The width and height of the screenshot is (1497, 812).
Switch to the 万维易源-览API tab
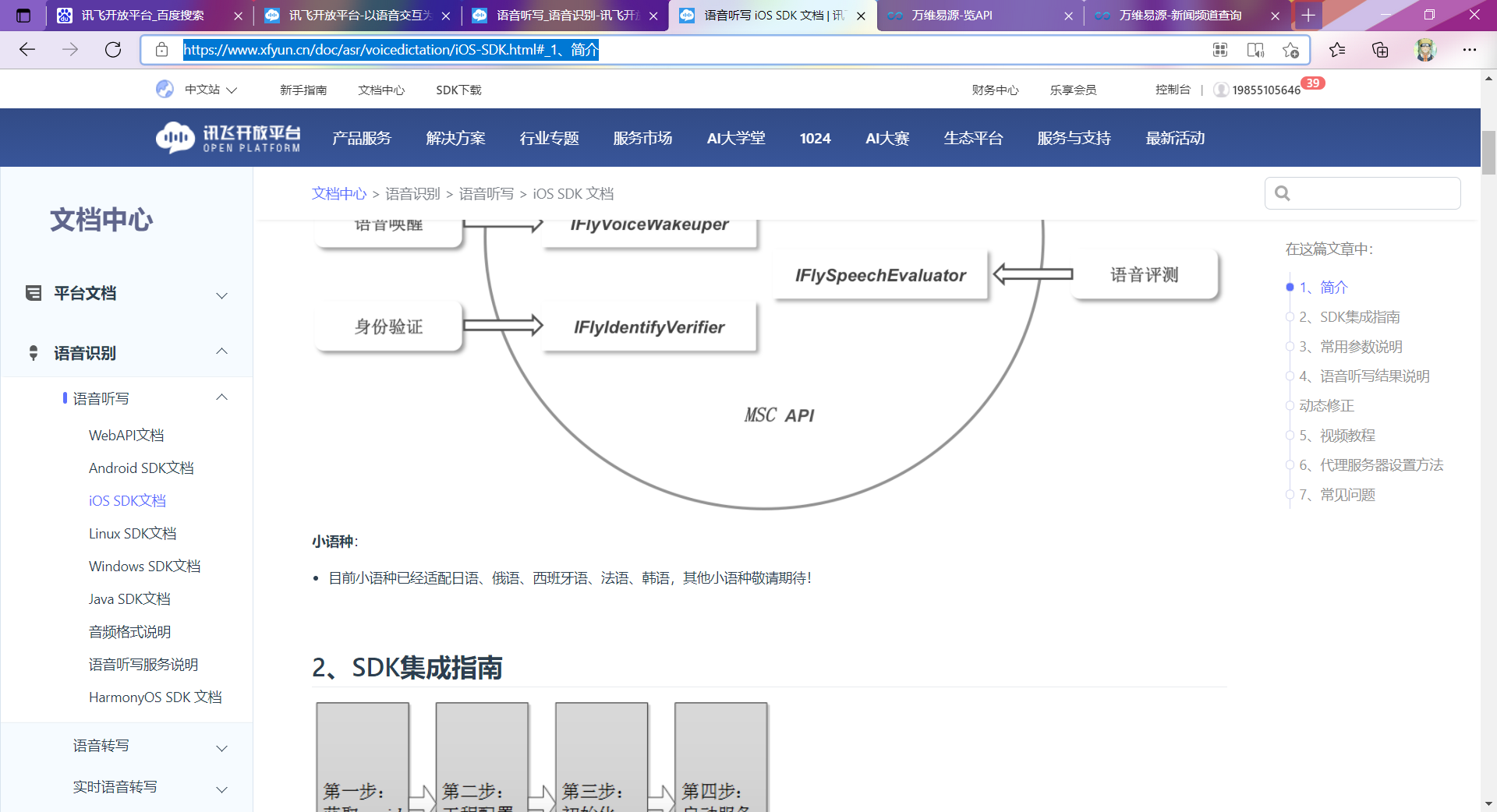[x=980, y=16]
